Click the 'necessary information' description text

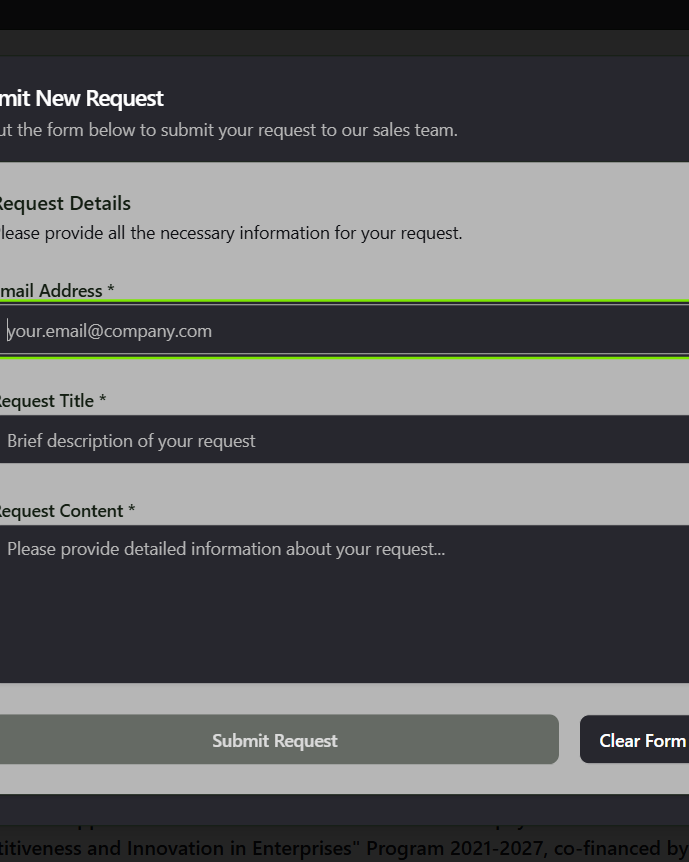click(x=230, y=233)
